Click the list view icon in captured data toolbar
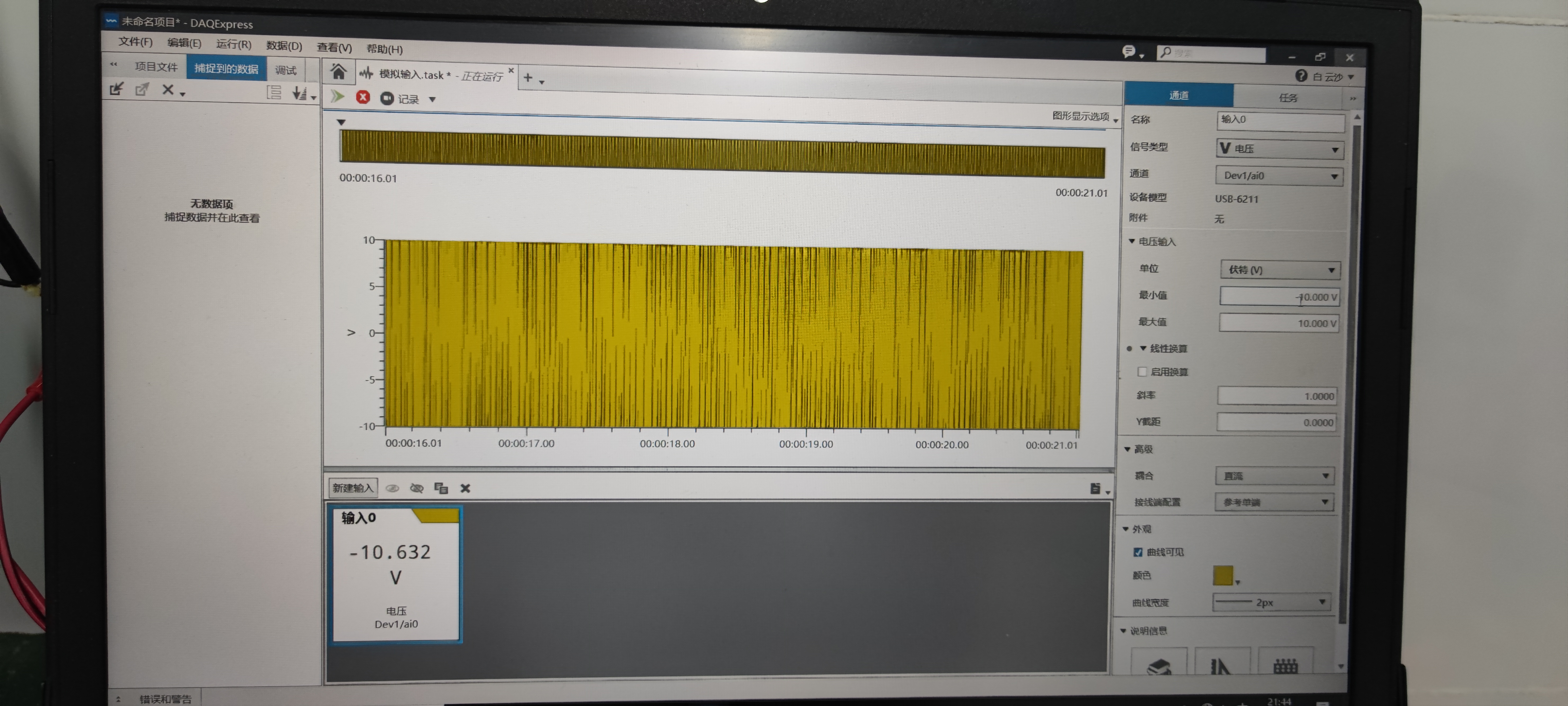Image resolution: width=1568 pixels, height=706 pixels. coord(274,92)
